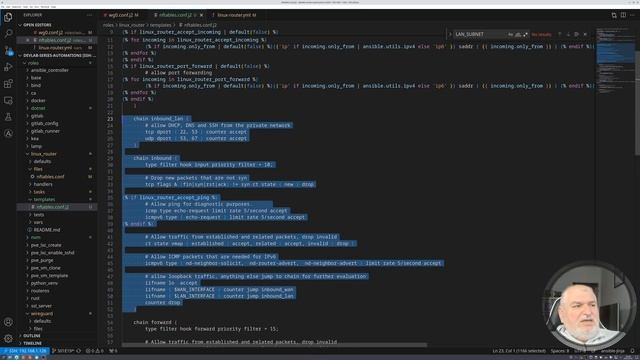Open editor more actions ellipsis

pos(633,15)
